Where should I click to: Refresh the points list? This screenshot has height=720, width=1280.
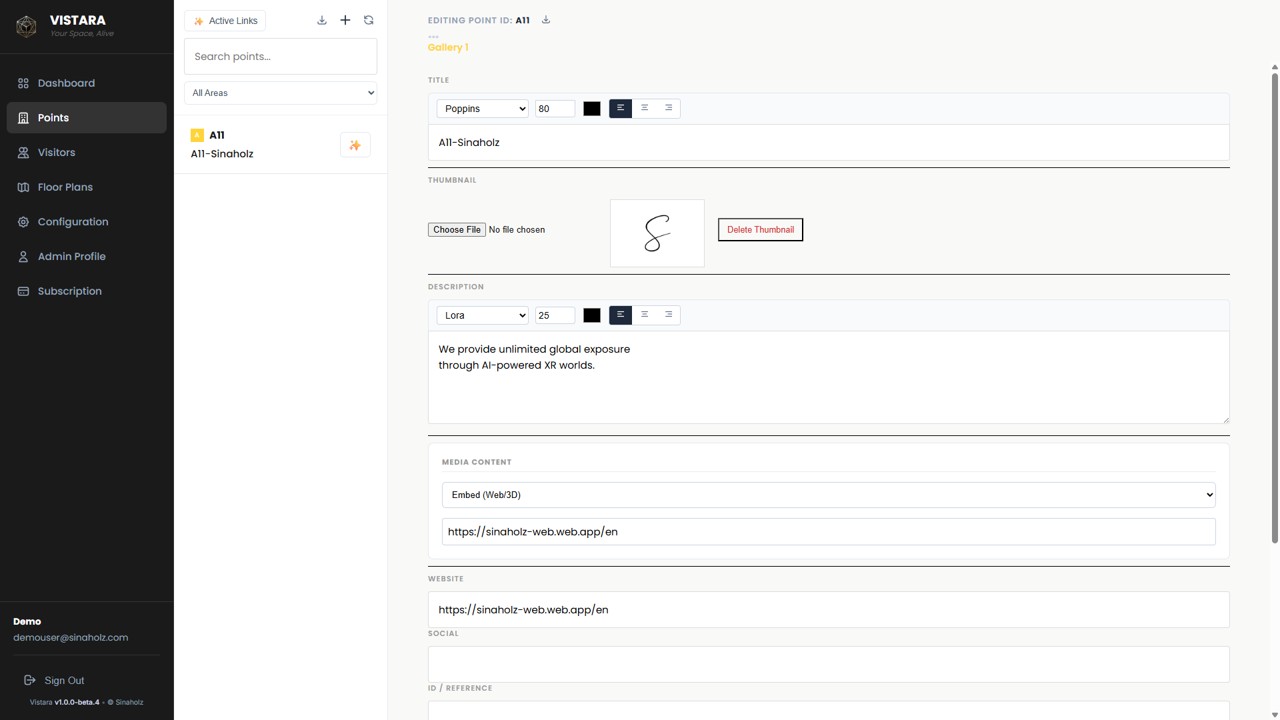click(x=369, y=20)
